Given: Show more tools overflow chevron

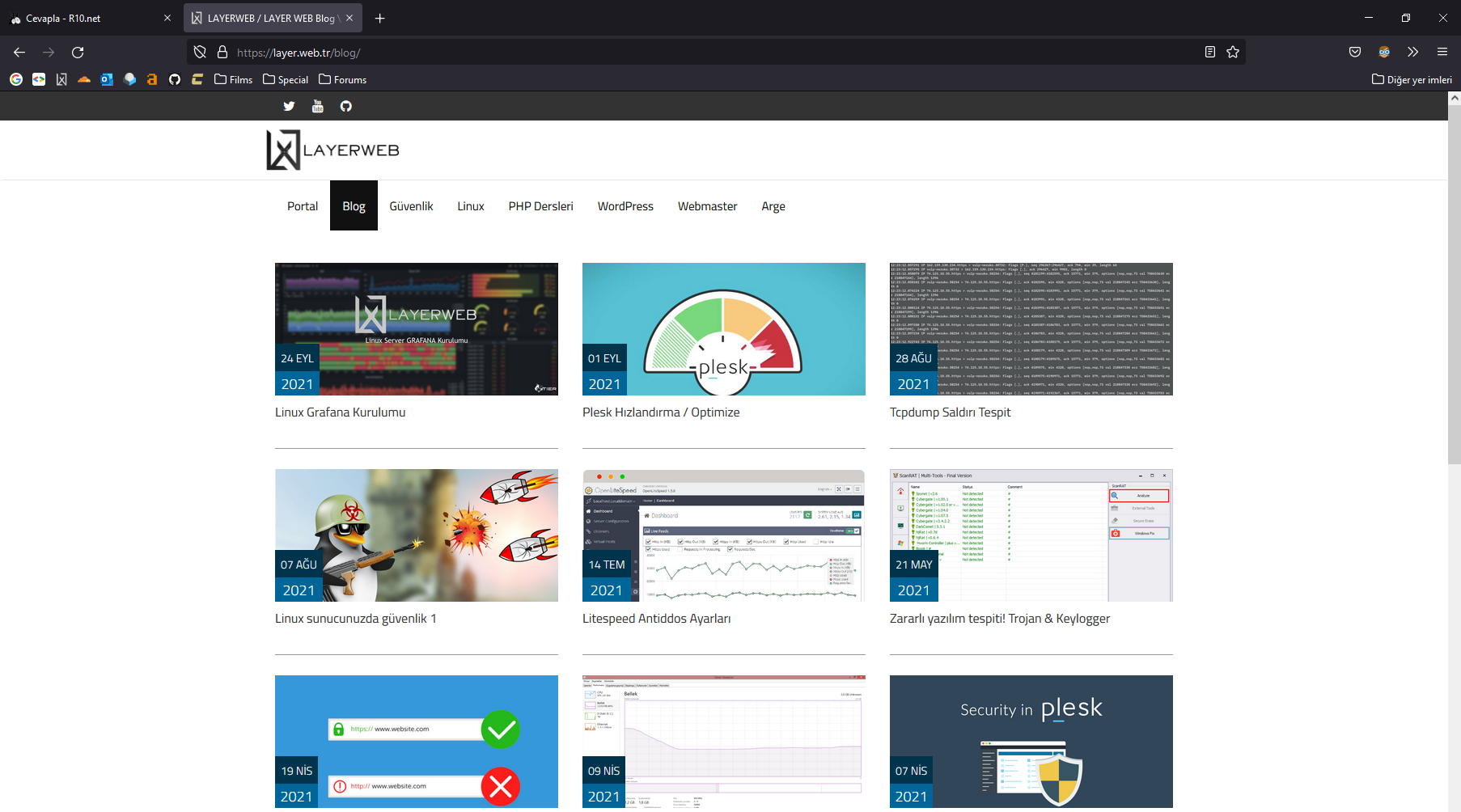Looking at the screenshot, I should click(x=1413, y=53).
